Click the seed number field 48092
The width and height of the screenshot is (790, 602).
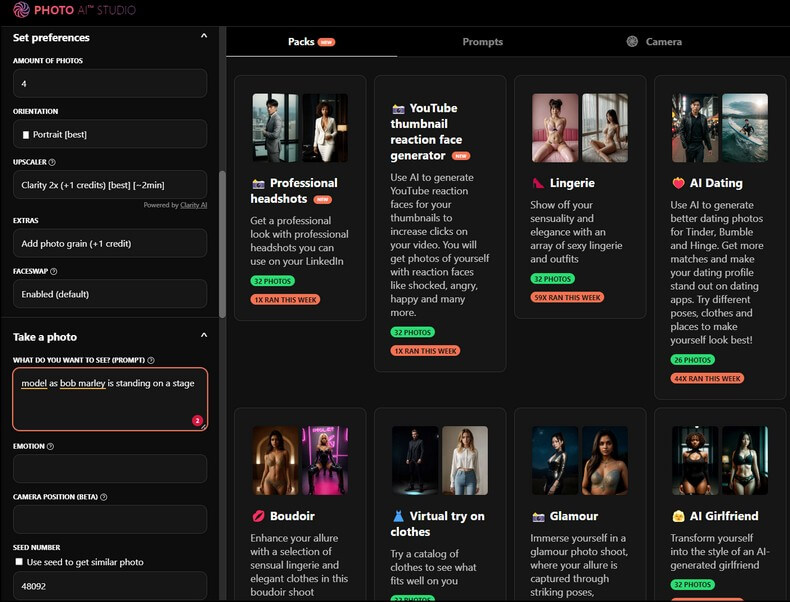click(110, 586)
